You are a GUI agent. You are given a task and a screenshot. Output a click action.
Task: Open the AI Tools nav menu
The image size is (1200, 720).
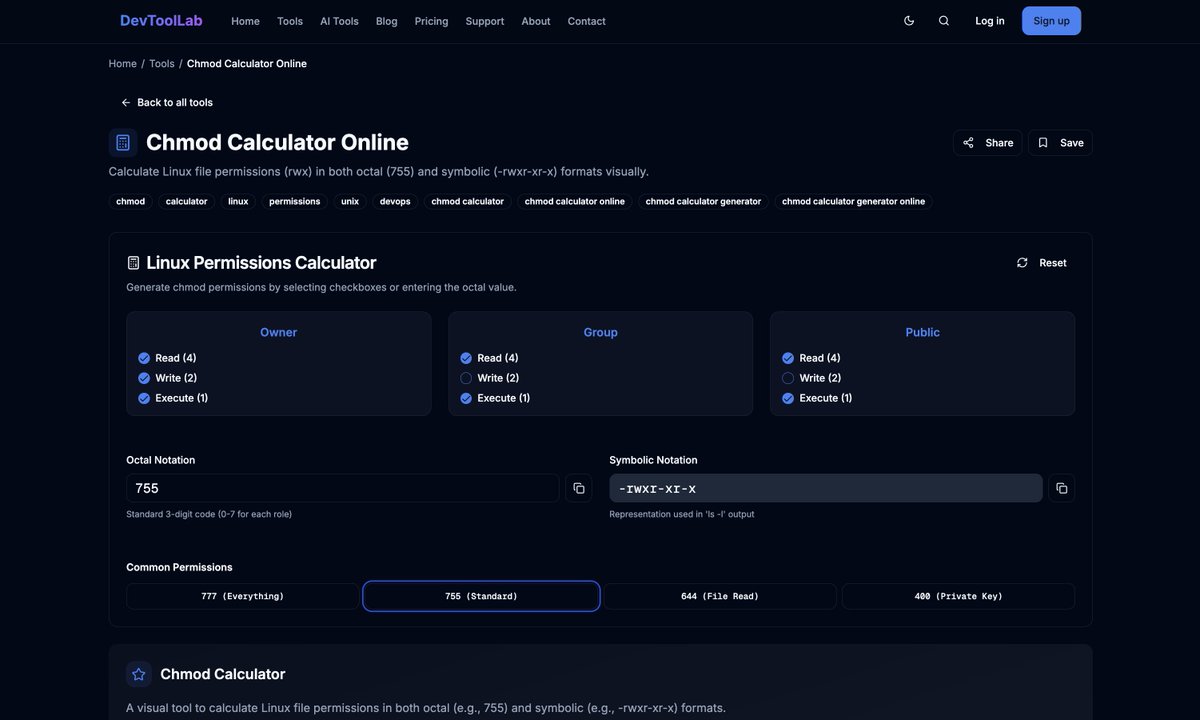(339, 21)
